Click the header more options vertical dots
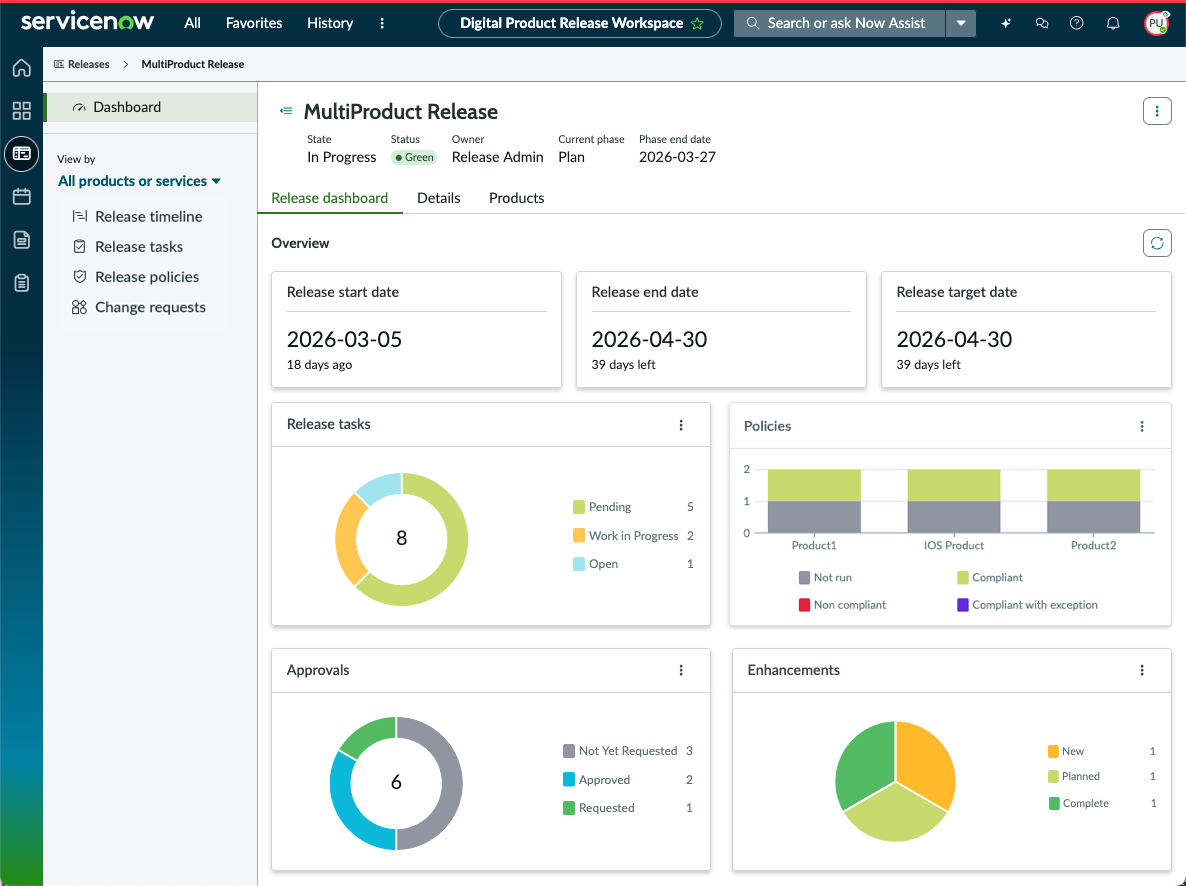Screen dimensions: 1186x886 click(382, 23)
